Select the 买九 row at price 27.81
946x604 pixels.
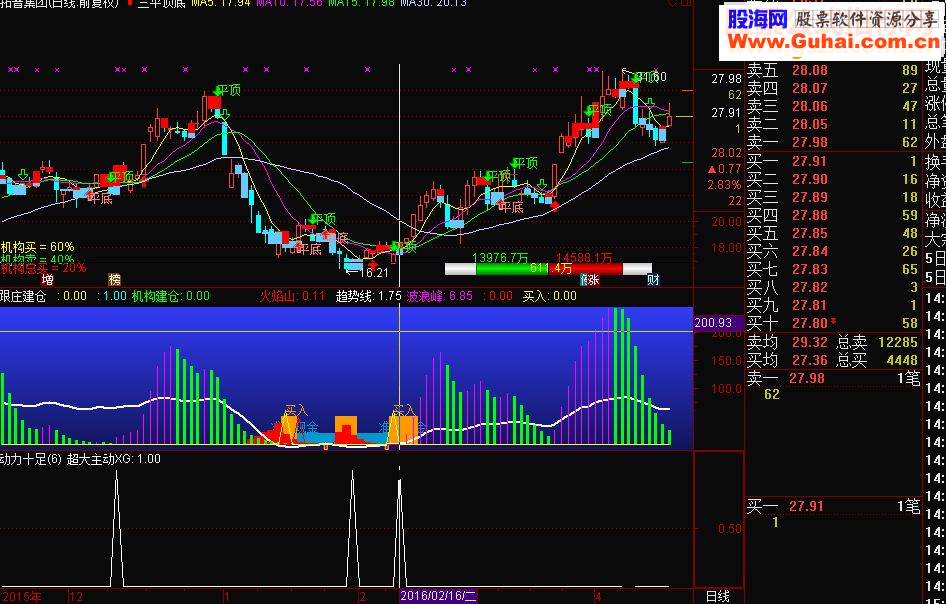(833, 305)
